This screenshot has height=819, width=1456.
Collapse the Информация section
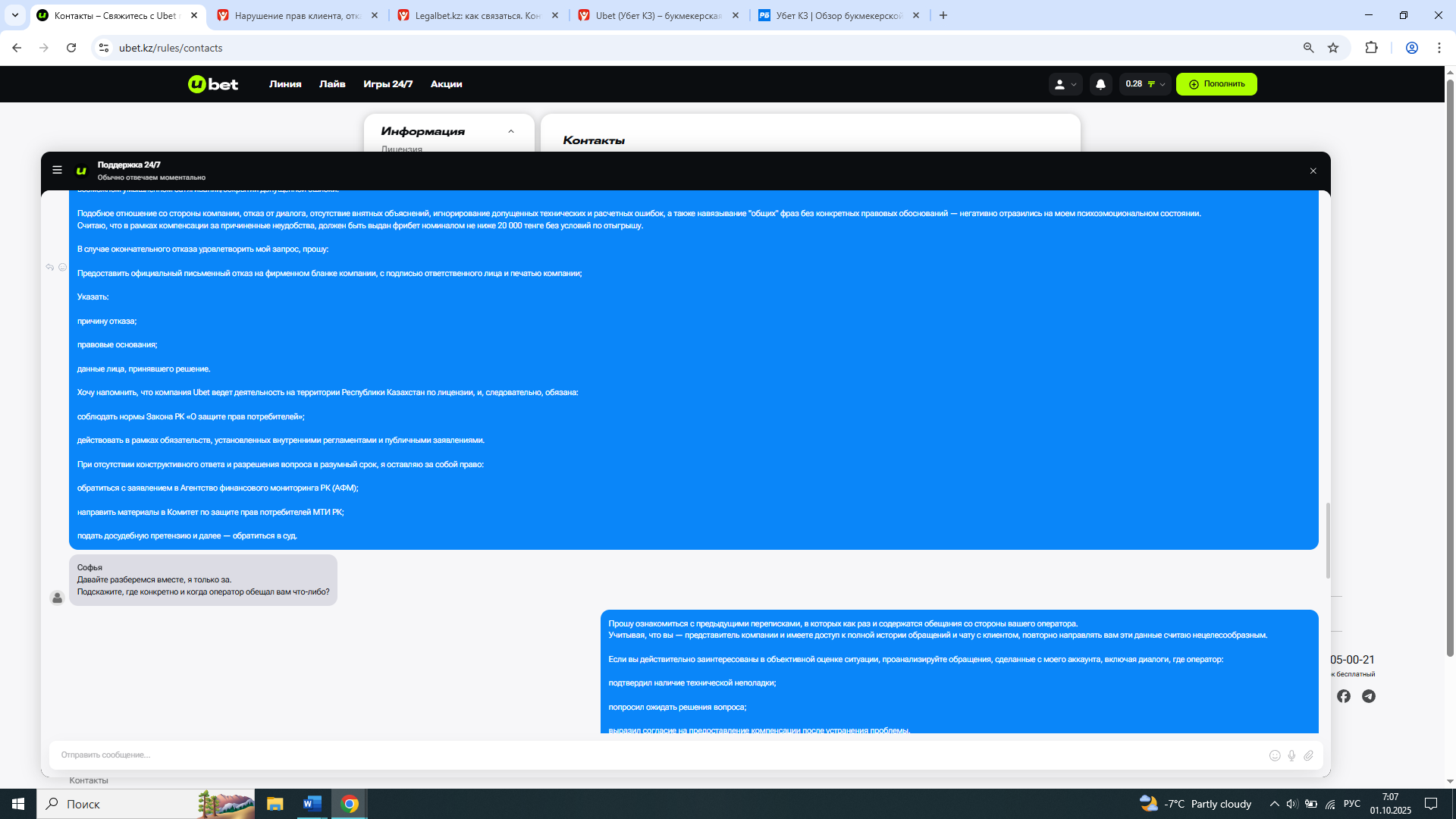click(511, 131)
